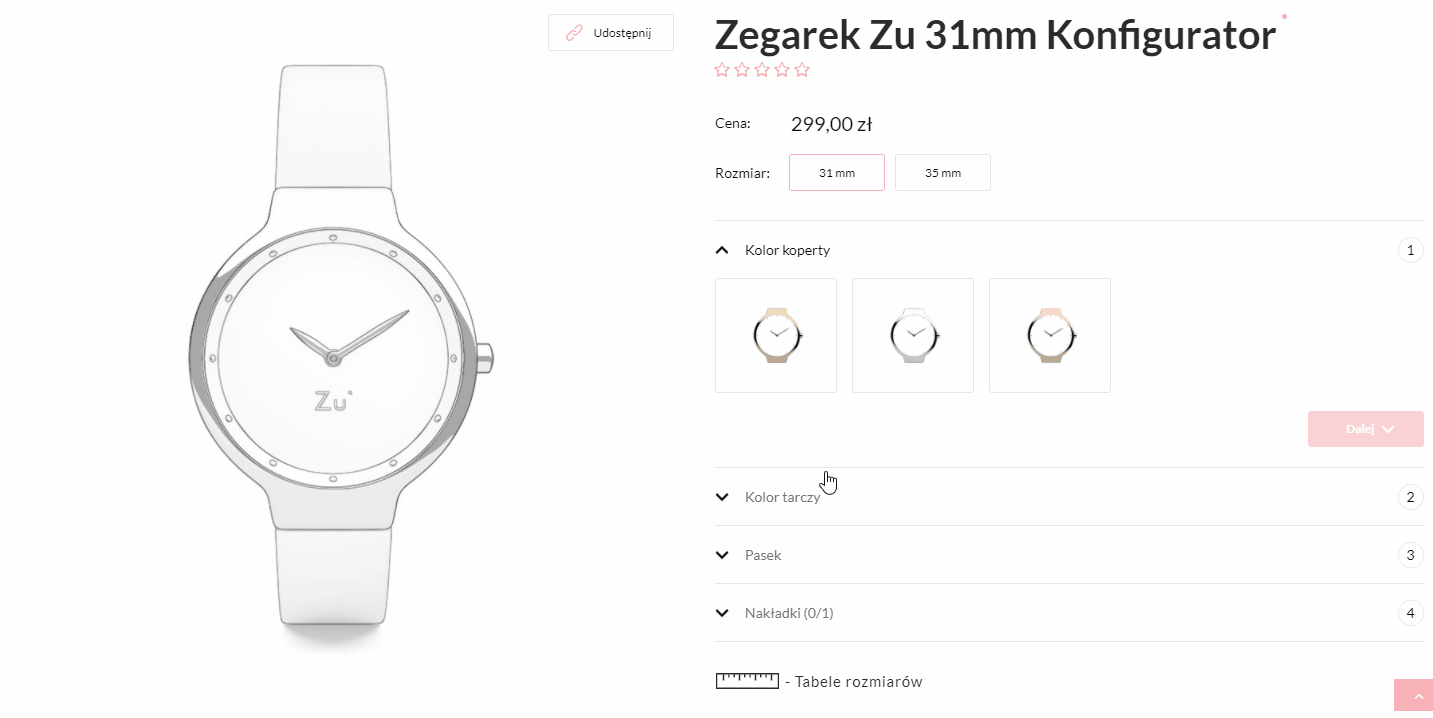Click step number 1 badge

[x=1410, y=250]
